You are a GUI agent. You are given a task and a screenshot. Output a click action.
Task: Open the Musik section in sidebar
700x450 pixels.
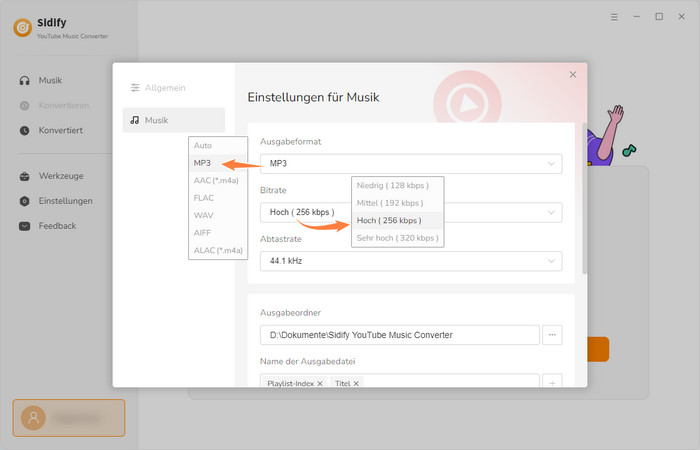[x=50, y=80]
